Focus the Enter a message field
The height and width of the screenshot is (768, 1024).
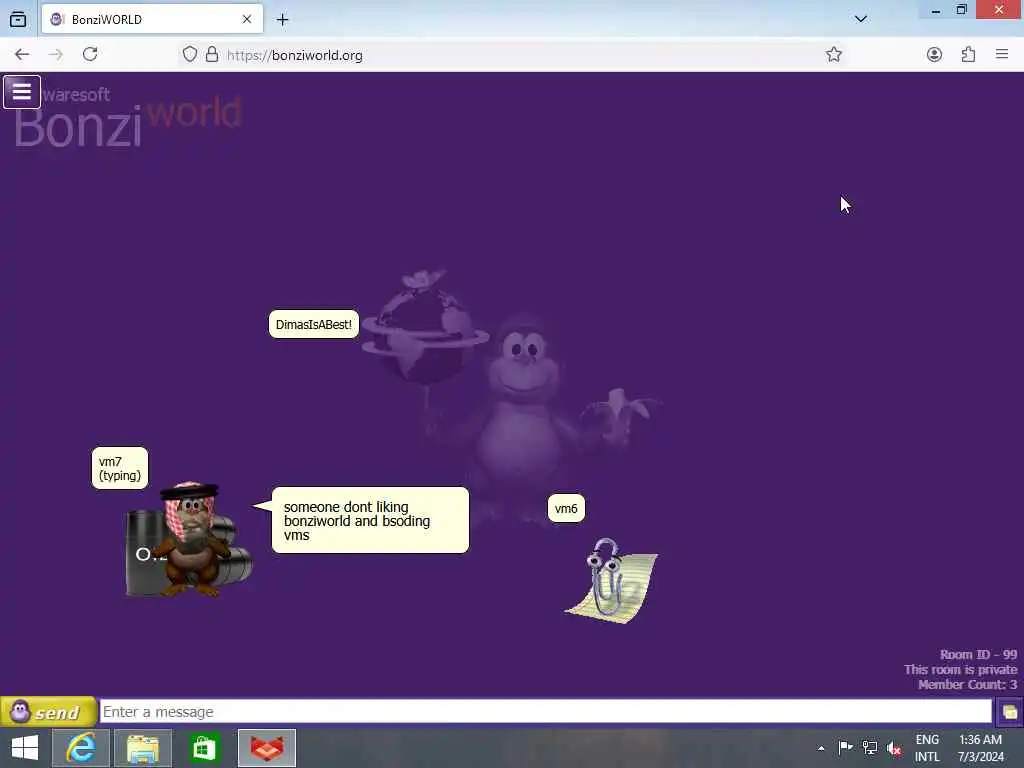click(546, 711)
